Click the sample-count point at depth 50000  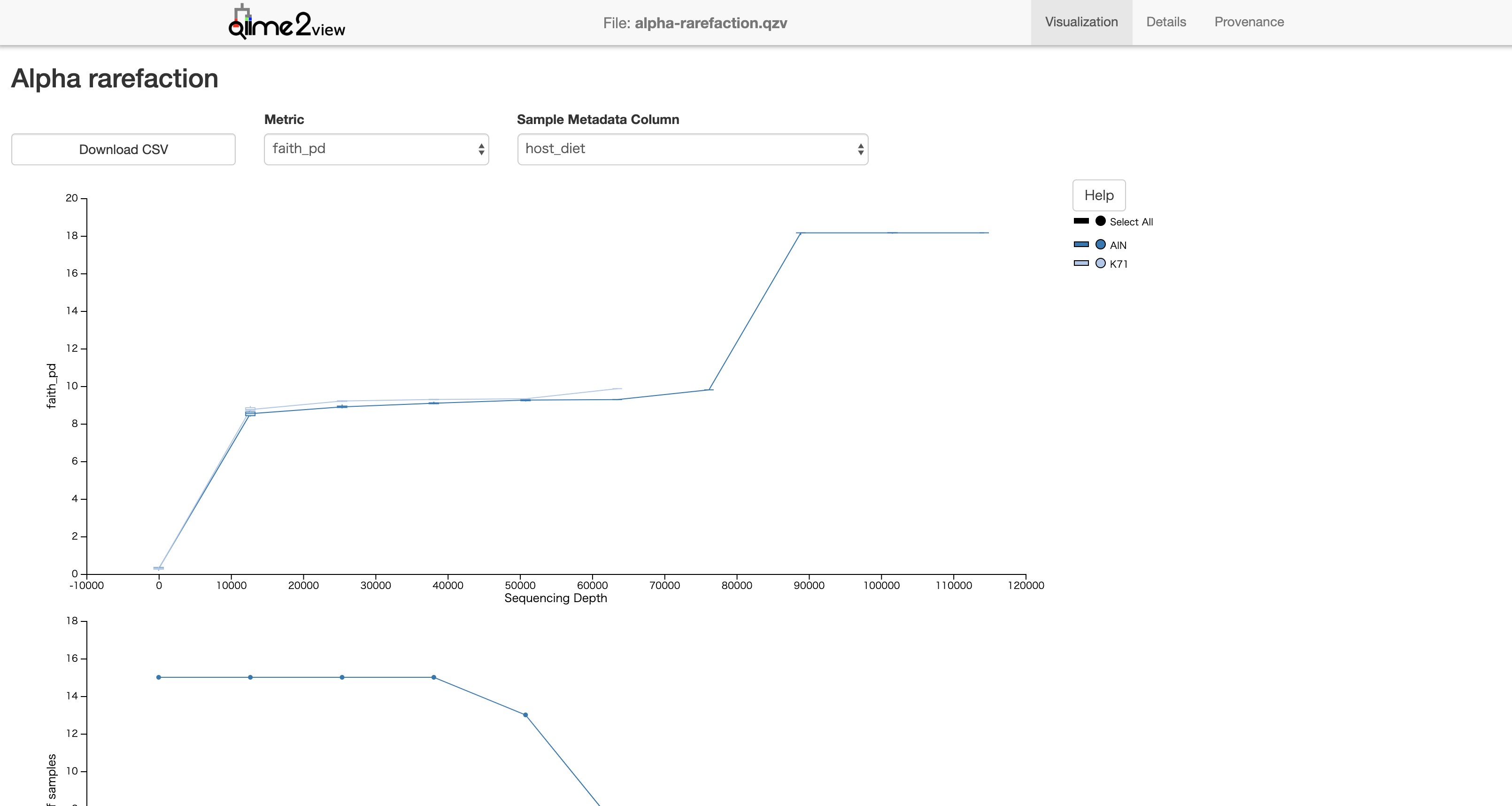click(525, 714)
